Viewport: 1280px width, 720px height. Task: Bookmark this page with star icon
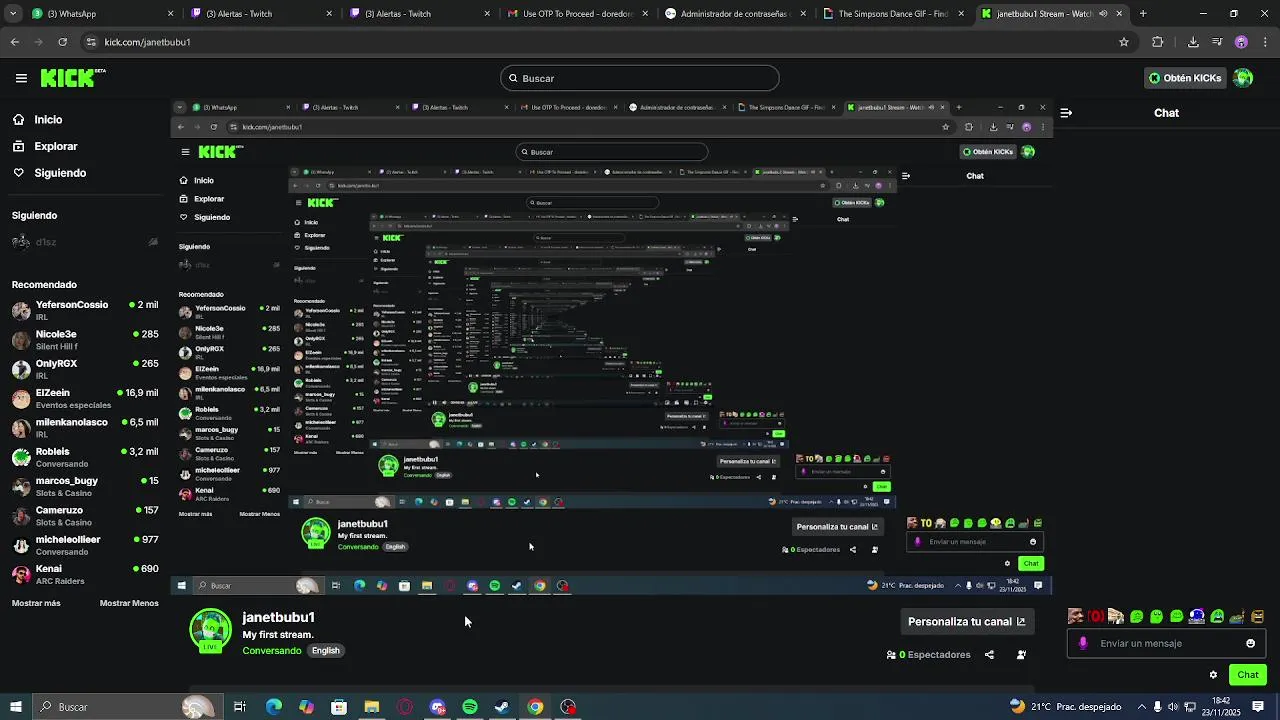1124,42
